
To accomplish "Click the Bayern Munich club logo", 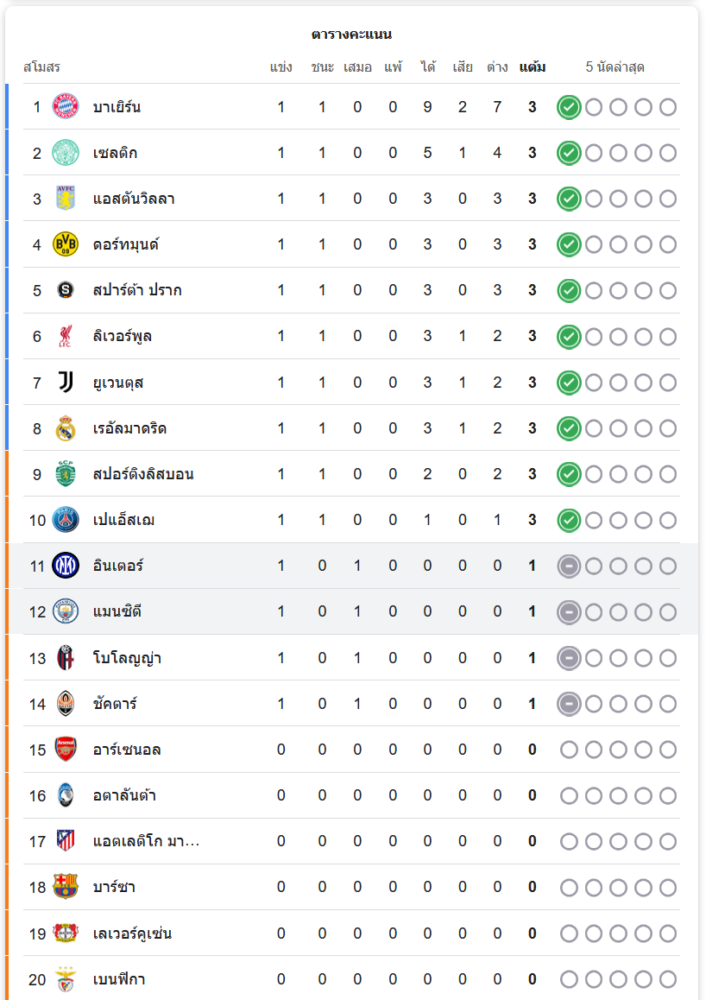I will click(x=65, y=107).
